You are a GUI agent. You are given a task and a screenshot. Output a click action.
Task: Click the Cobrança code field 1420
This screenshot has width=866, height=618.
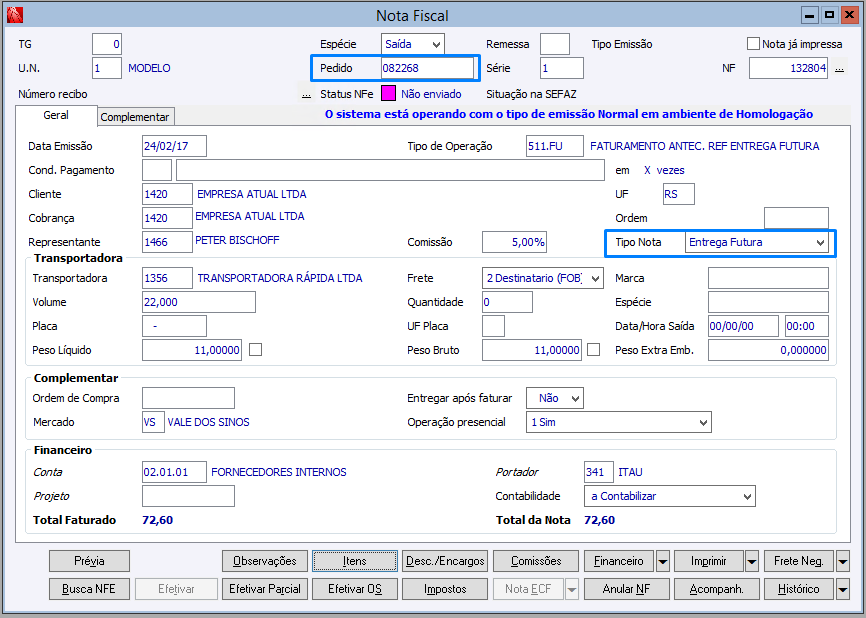click(167, 218)
